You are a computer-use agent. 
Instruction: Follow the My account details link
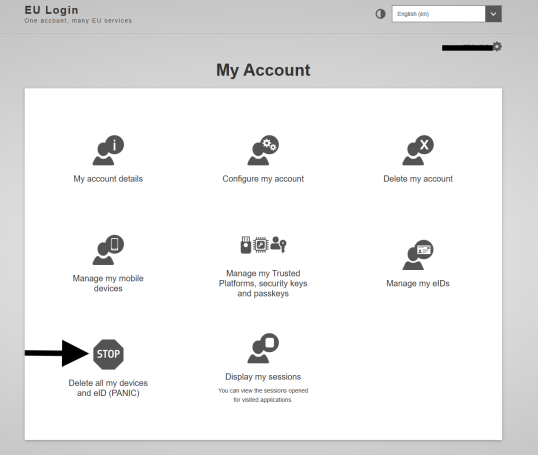pyautogui.click(x=108, y=179)
